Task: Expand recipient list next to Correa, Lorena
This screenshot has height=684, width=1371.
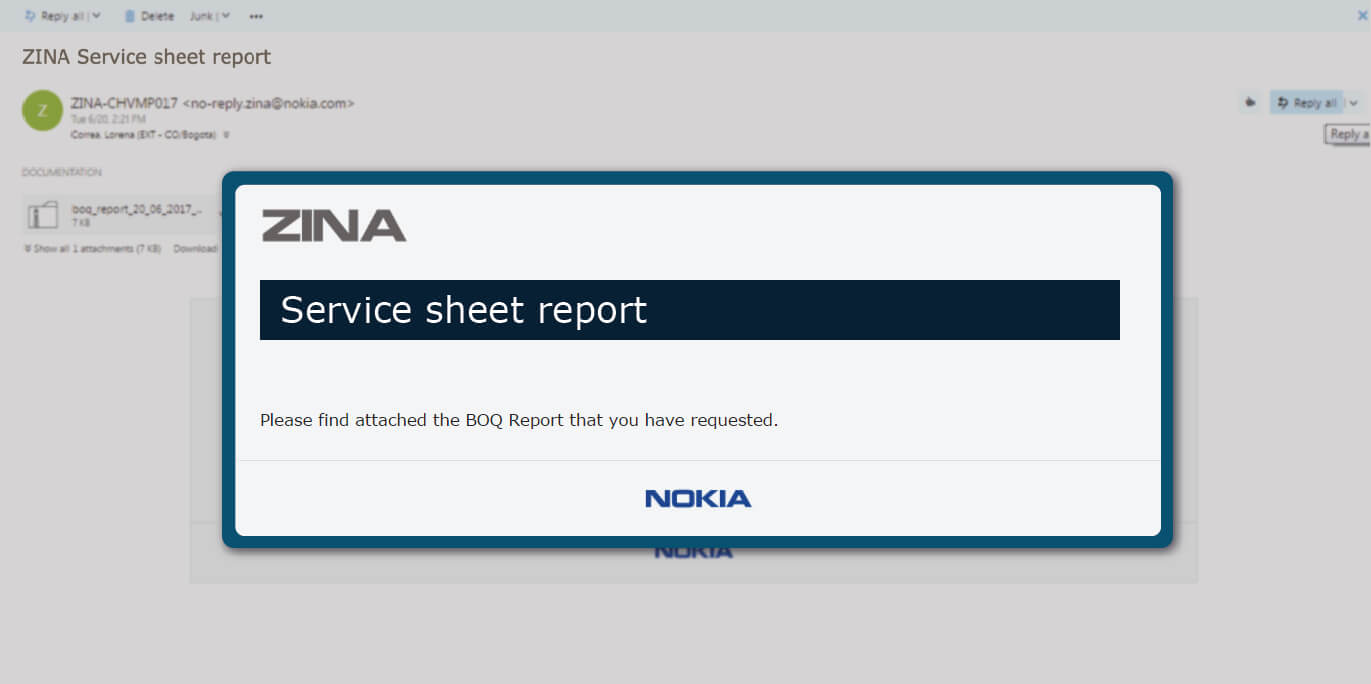Action: coord(226,134)
